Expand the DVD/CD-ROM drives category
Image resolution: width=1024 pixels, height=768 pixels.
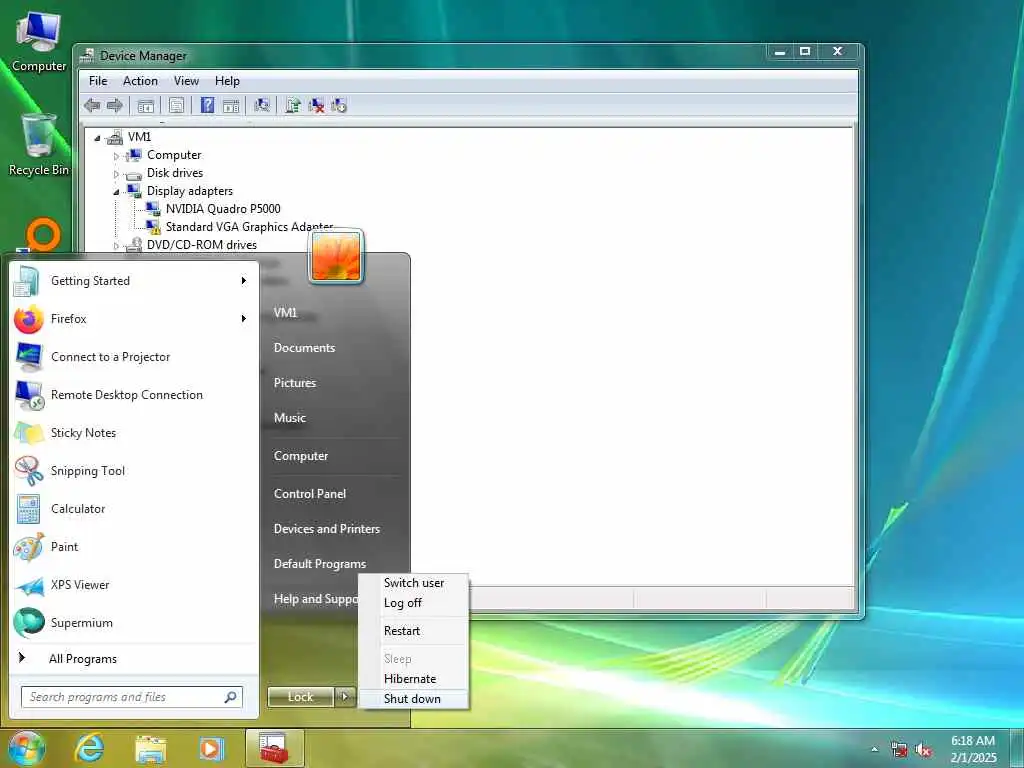116,246
